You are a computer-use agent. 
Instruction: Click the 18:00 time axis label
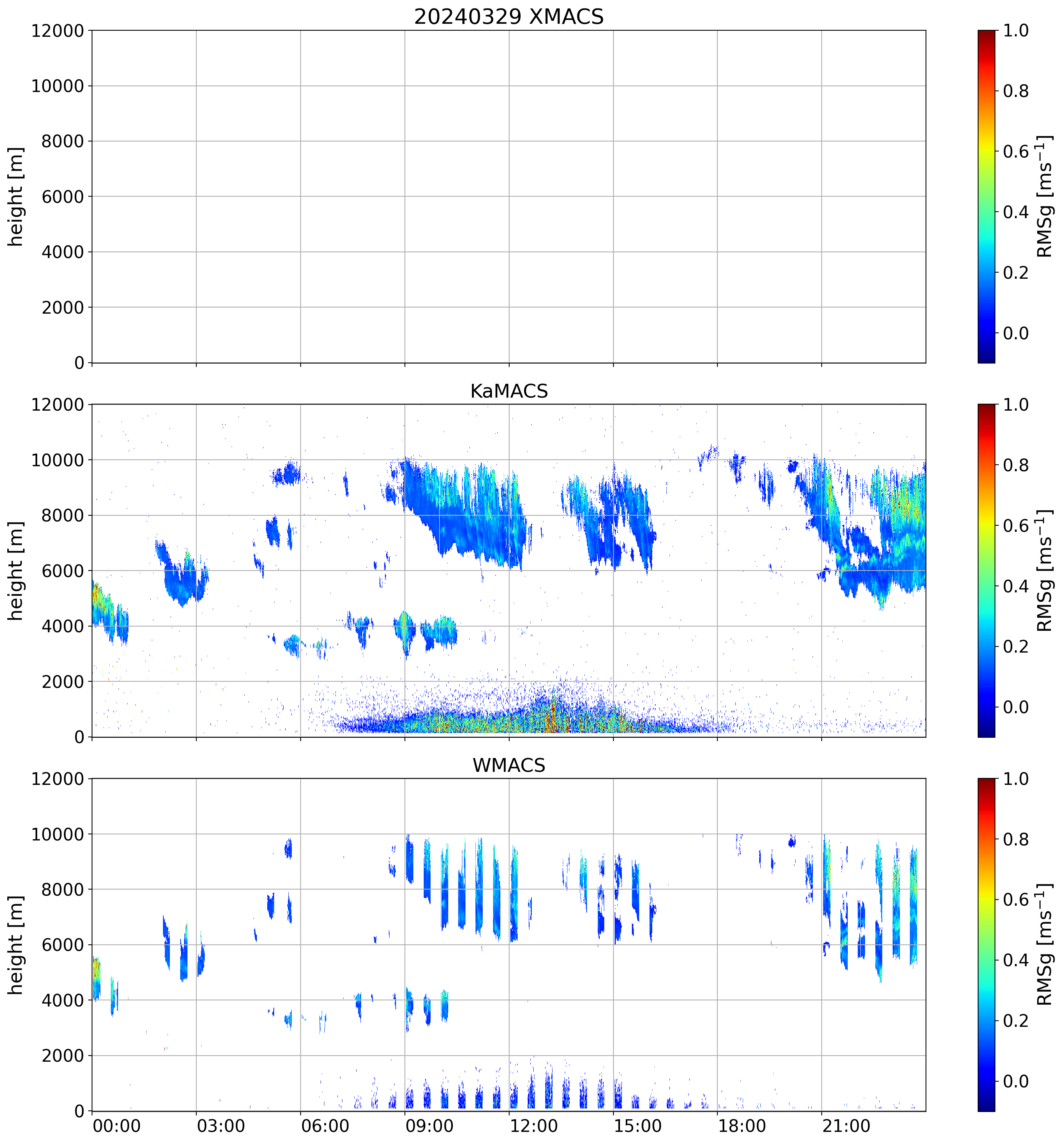pos(742,1126)
